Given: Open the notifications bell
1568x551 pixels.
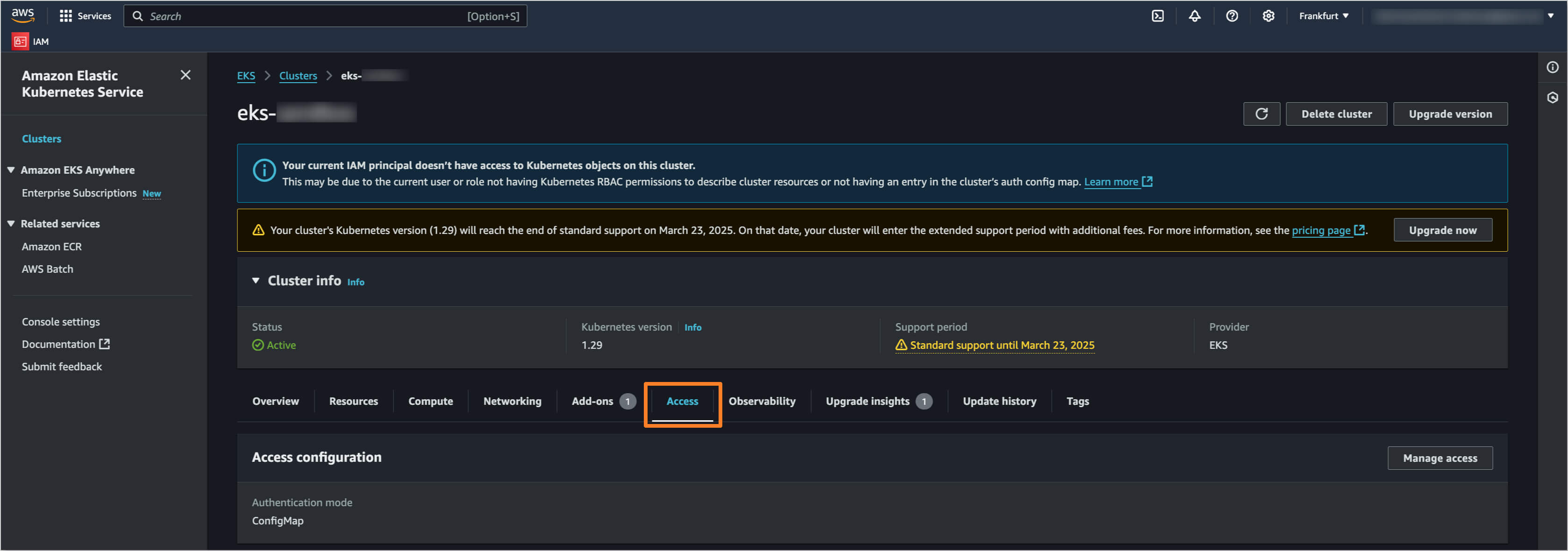Looking at the screenshot, I should click(x=1194, y=16).
